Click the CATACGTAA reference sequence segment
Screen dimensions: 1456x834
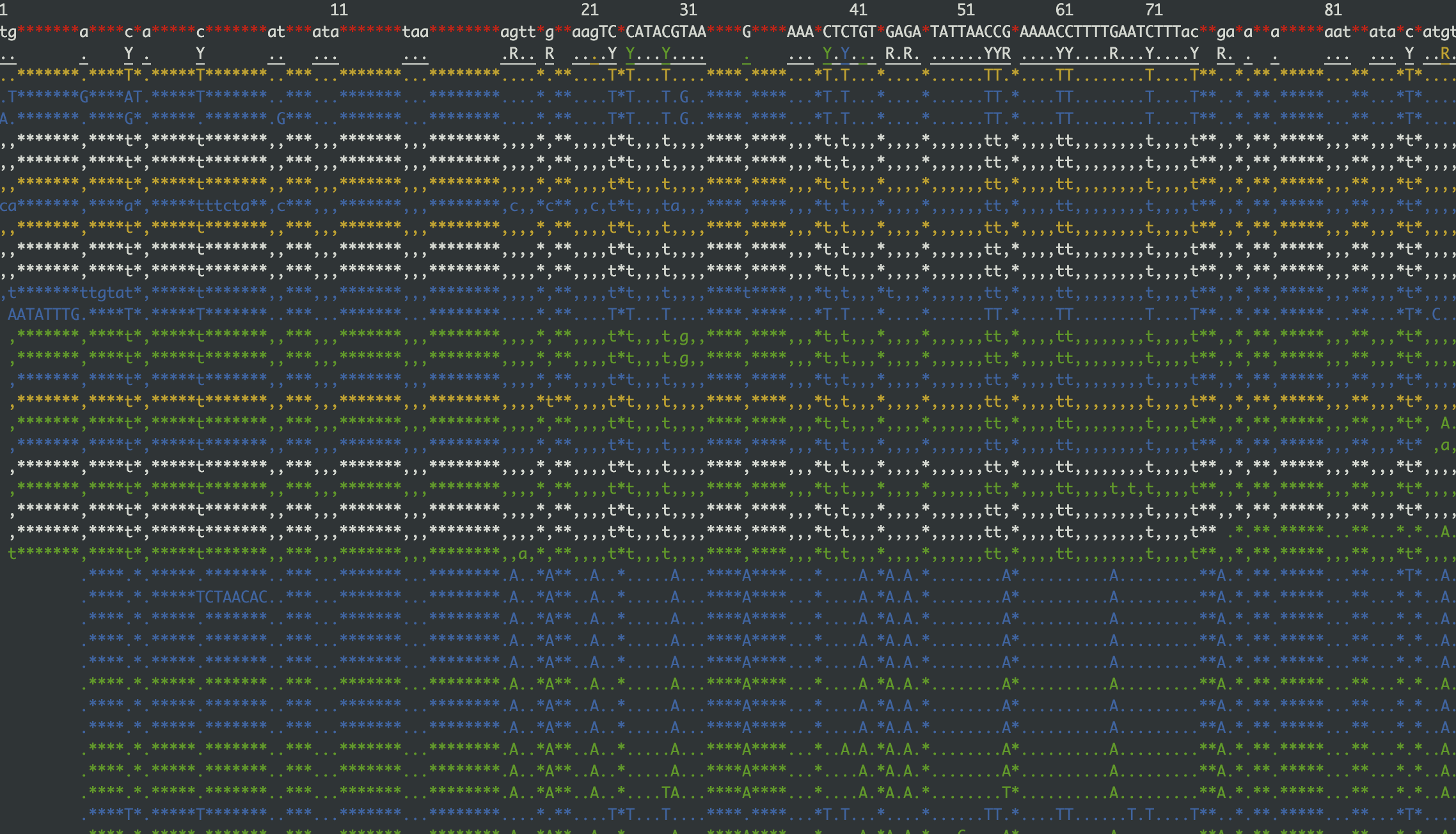pyautogui.click(x=666, y=32)
